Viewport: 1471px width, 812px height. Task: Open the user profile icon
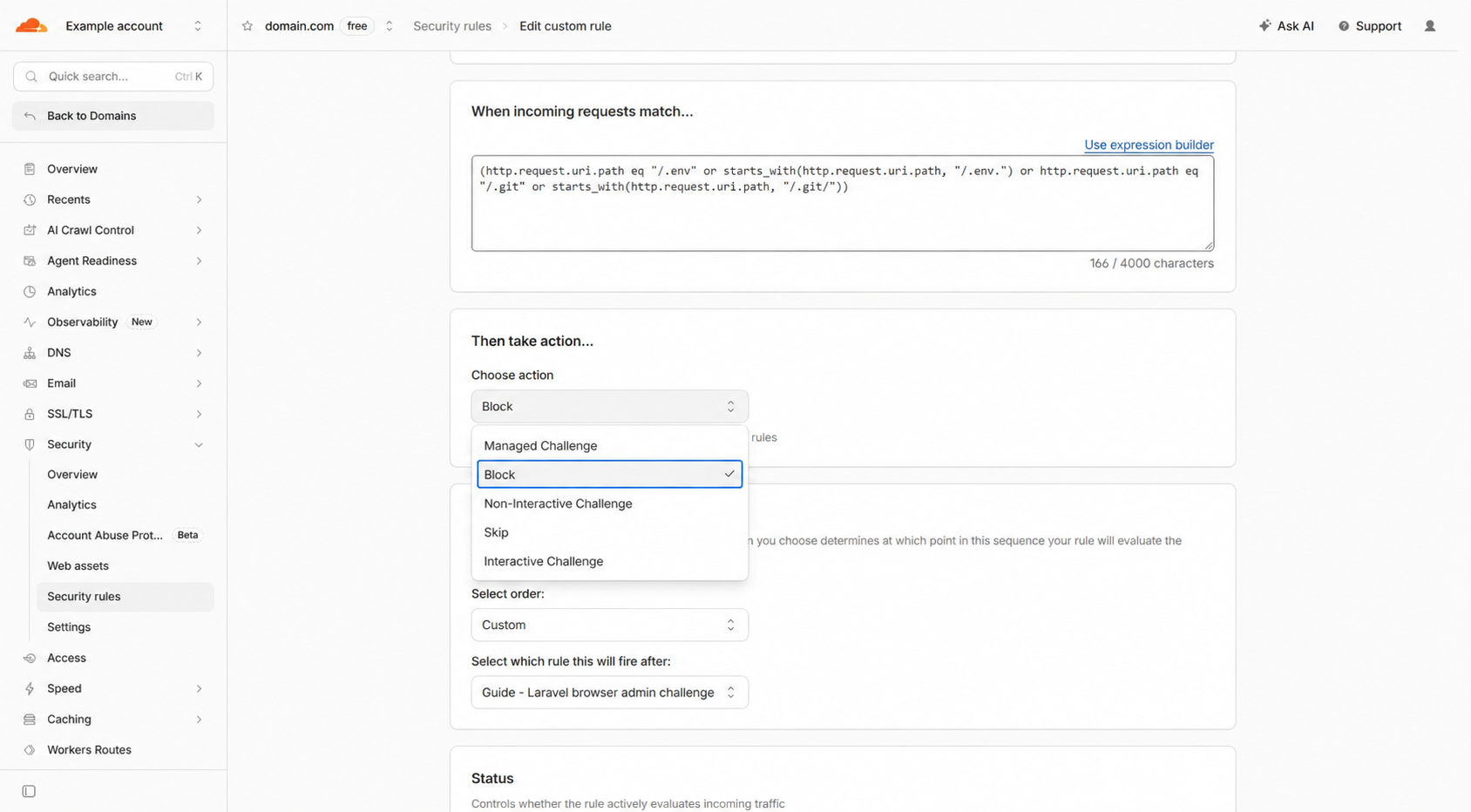click(x=1430, y=26)
